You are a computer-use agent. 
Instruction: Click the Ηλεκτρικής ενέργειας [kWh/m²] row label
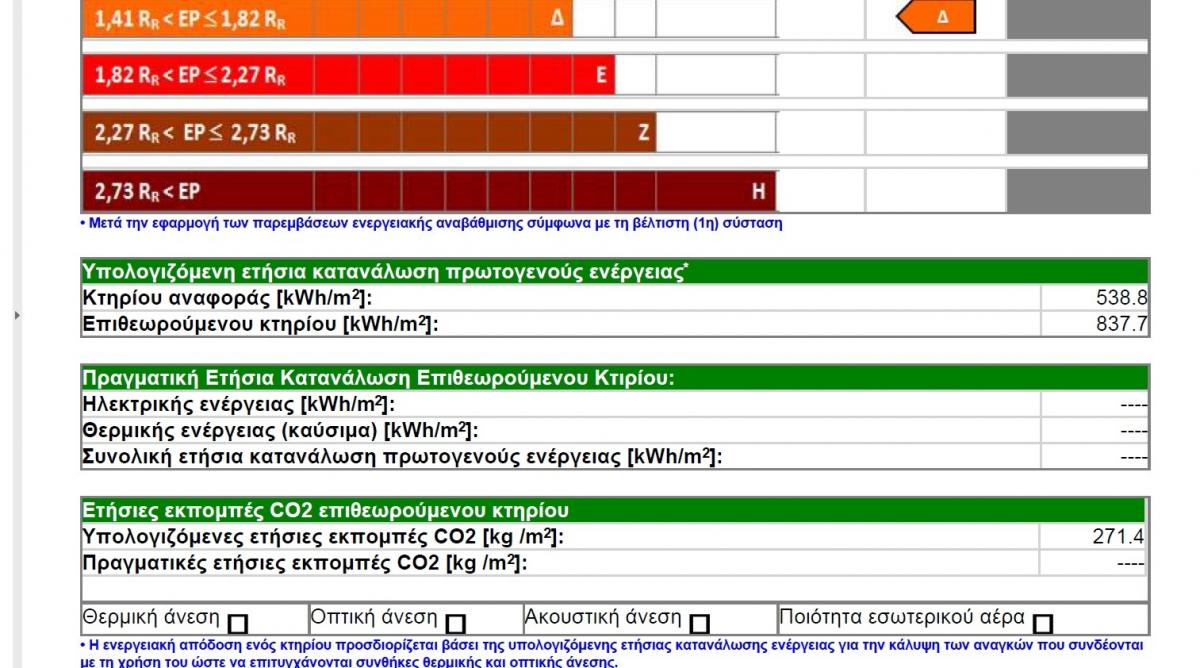(239, 404)
